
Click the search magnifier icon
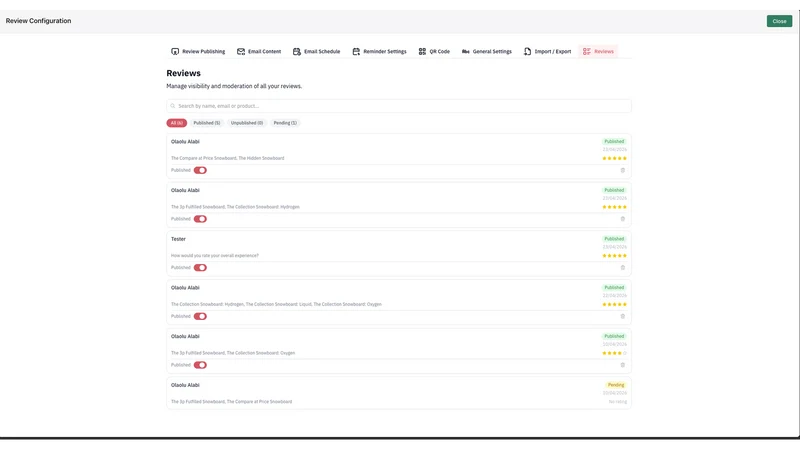173,106
